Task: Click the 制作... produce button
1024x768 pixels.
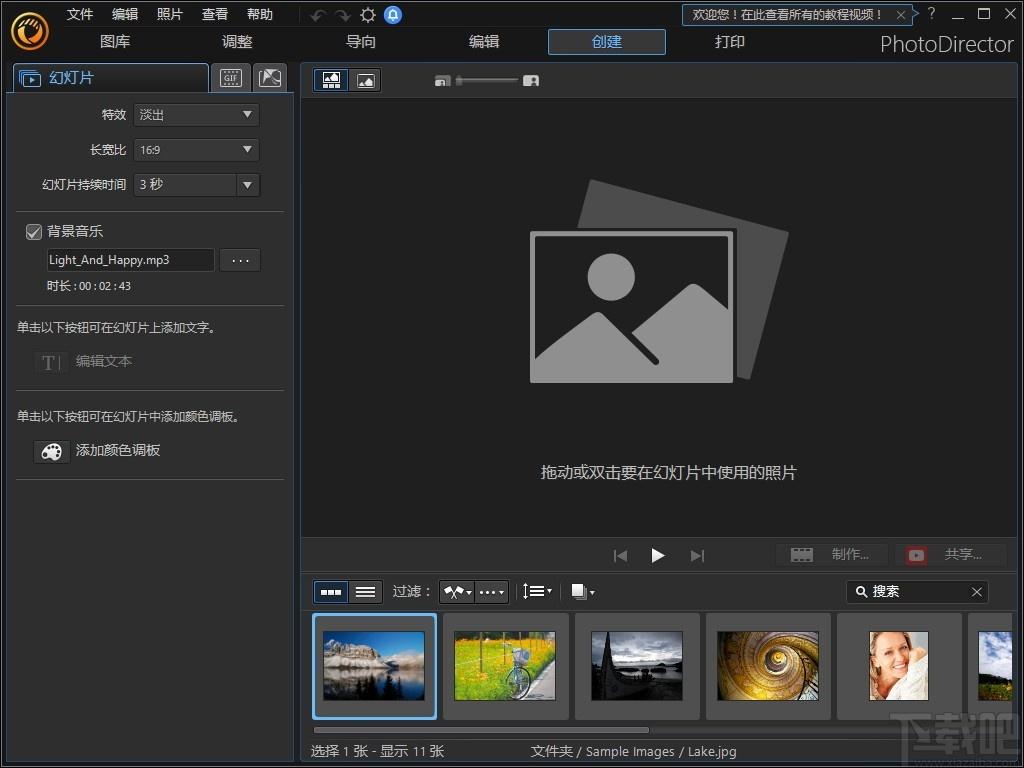Action: click(831, 555)
